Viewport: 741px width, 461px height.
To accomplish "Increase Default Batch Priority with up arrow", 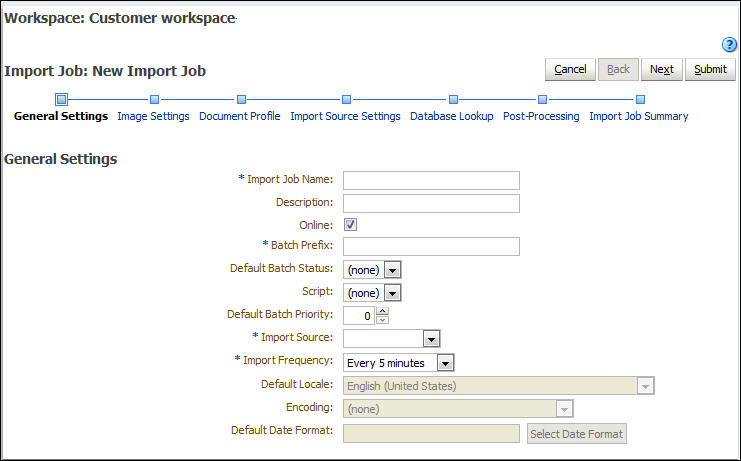I will 382,311.
